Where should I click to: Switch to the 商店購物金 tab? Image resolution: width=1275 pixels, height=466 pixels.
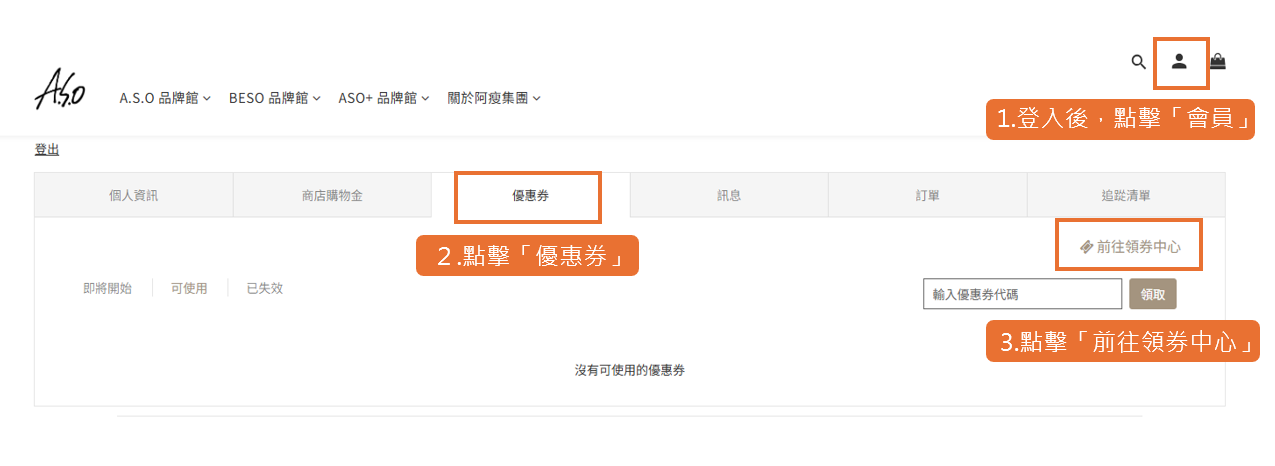click(332, 195)
